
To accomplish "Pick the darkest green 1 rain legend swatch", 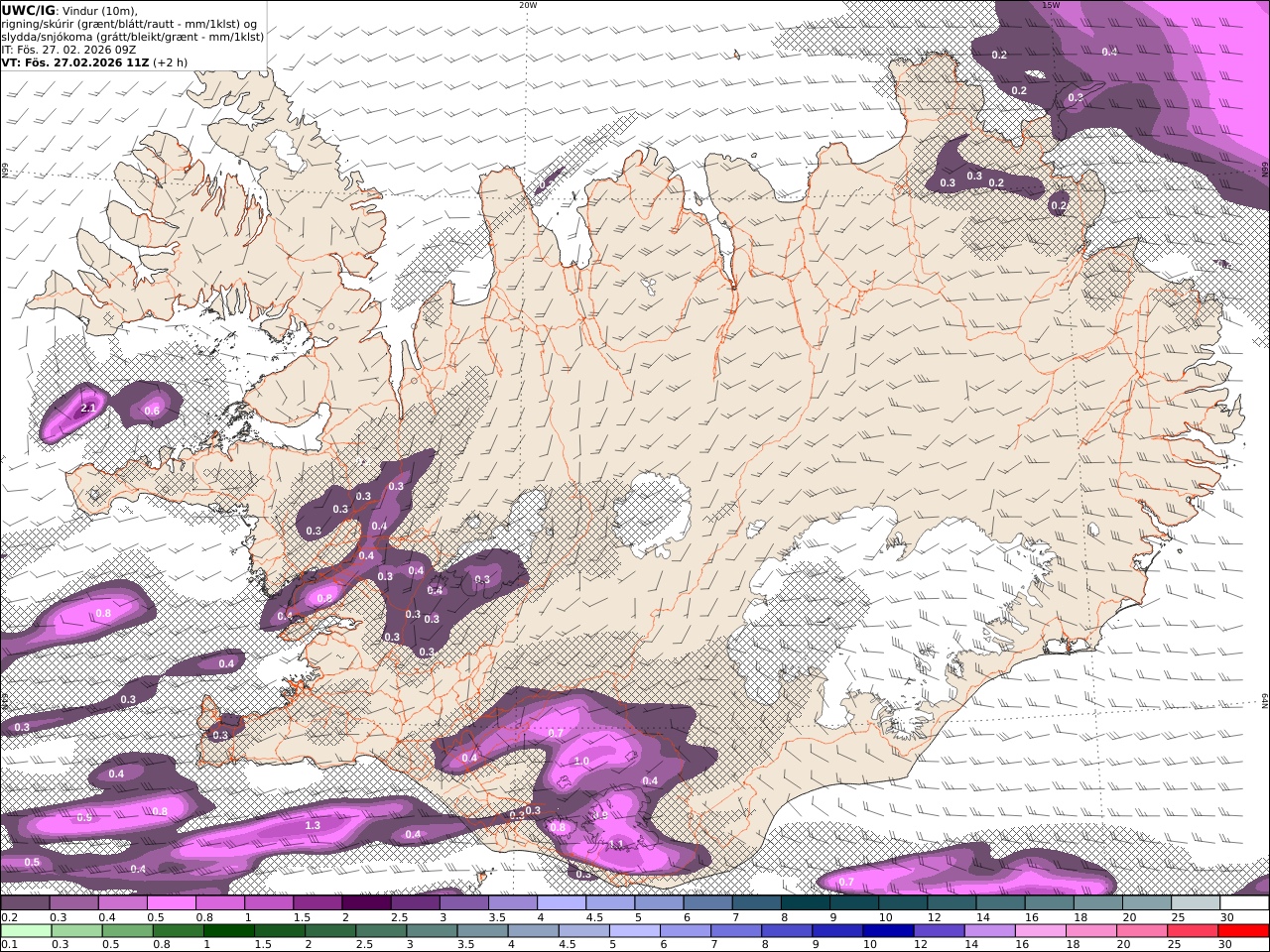I will tap(228, 930).
